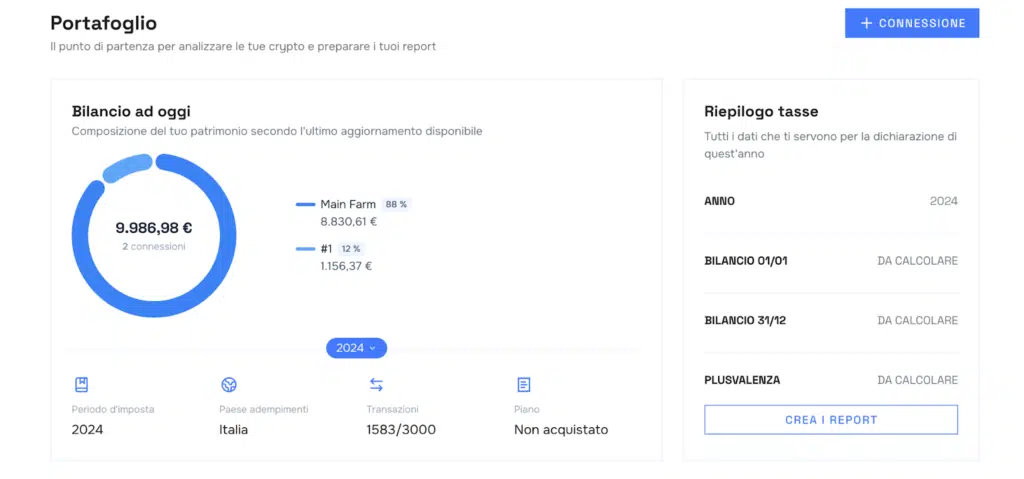Click the Main Farm legend line marker
The width and height of the screenshot is (1024, 479).
[x=305, y=205]
